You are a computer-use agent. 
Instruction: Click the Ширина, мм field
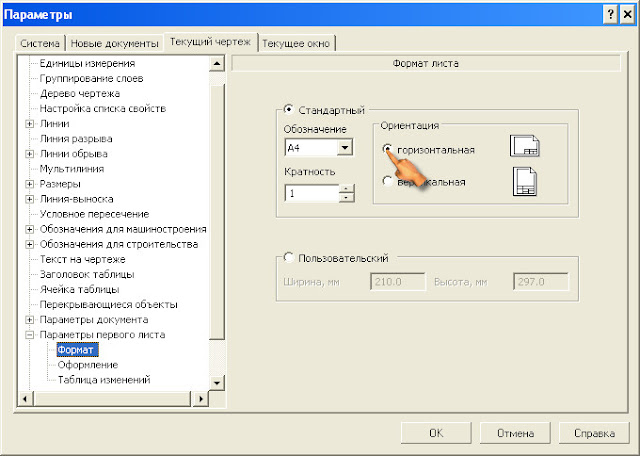[x=398, y=282]
